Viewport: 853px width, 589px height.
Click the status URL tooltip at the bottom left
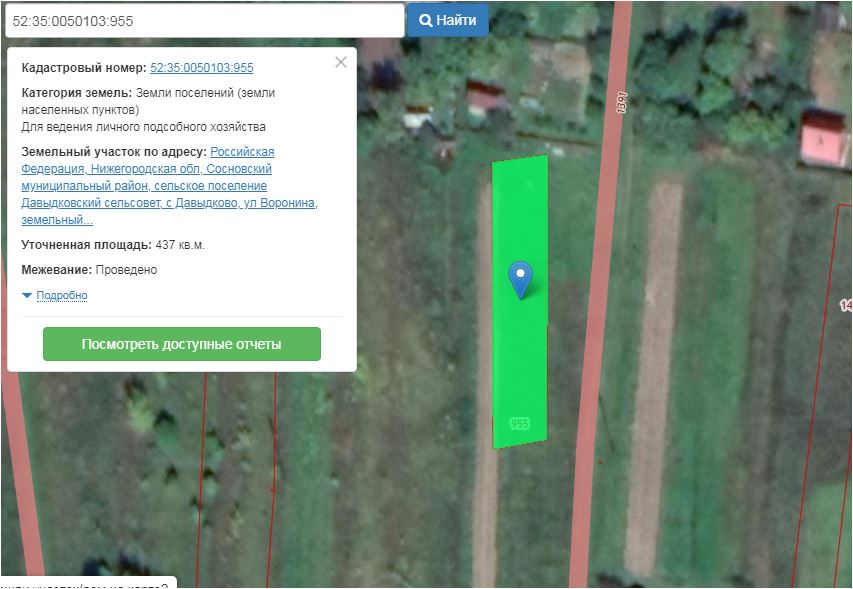89,582
